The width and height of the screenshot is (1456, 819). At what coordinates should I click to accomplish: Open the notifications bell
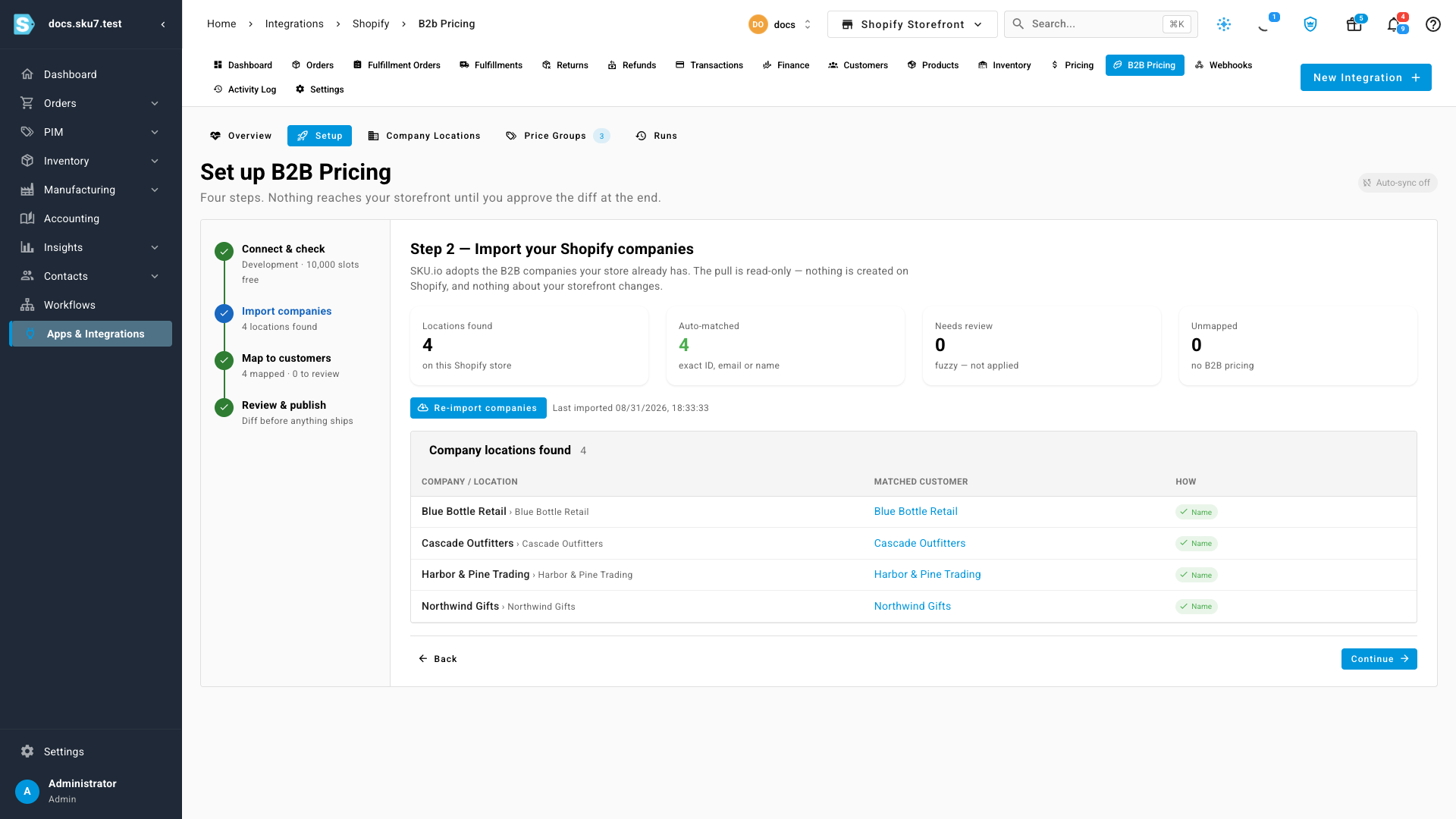tap(1394, 24)
